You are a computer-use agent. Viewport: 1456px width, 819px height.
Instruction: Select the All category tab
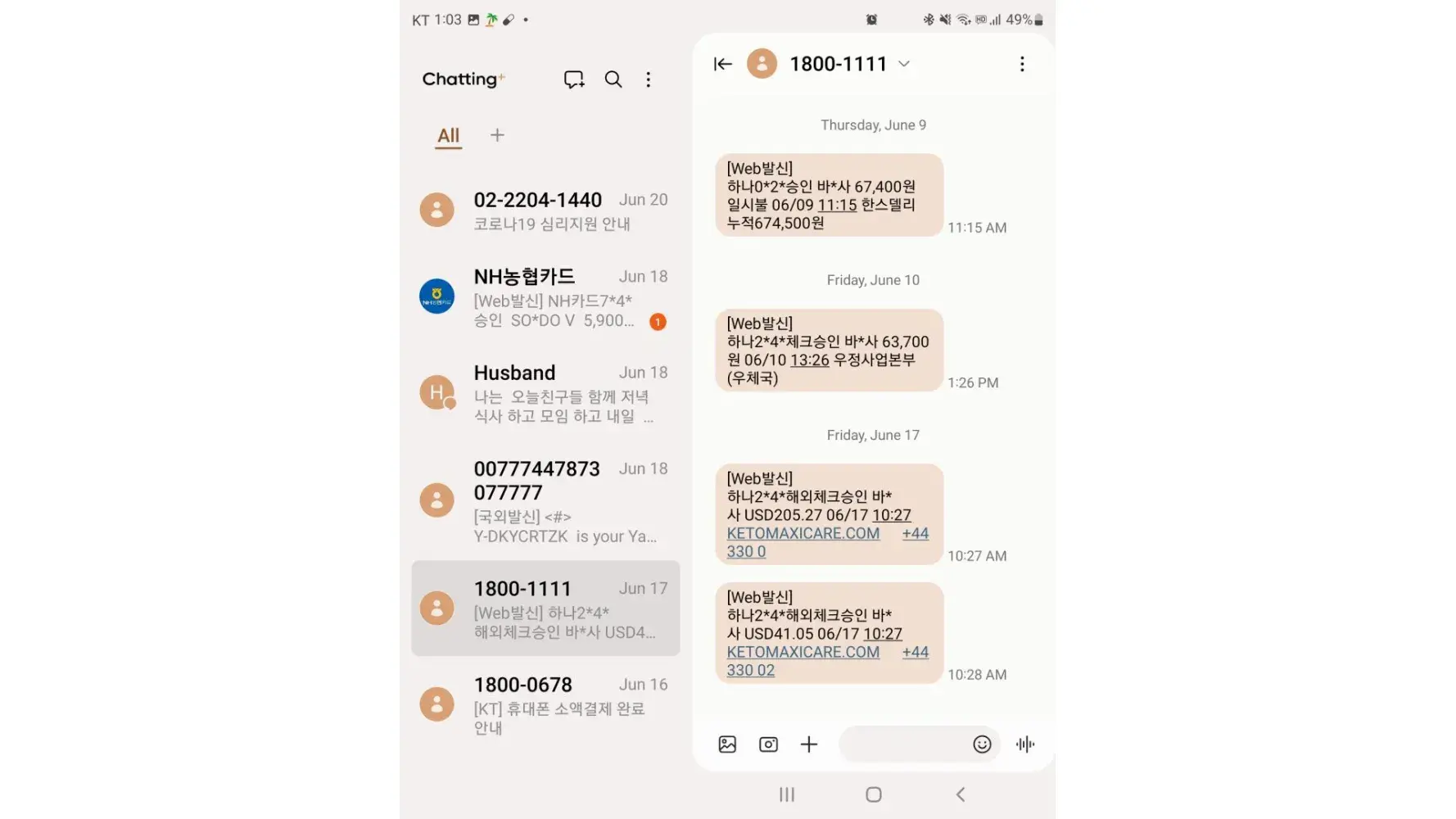click(448, 136)
